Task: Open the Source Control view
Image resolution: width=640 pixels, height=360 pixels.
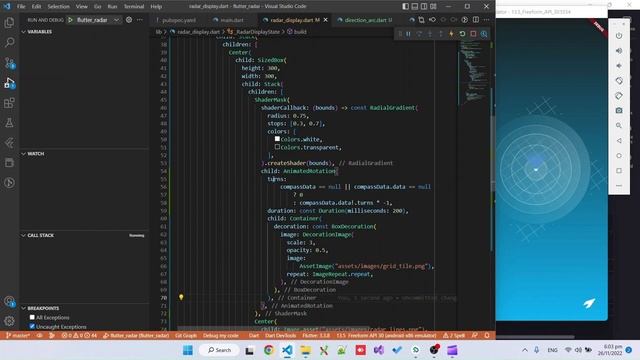Action: tap(9, 62)
